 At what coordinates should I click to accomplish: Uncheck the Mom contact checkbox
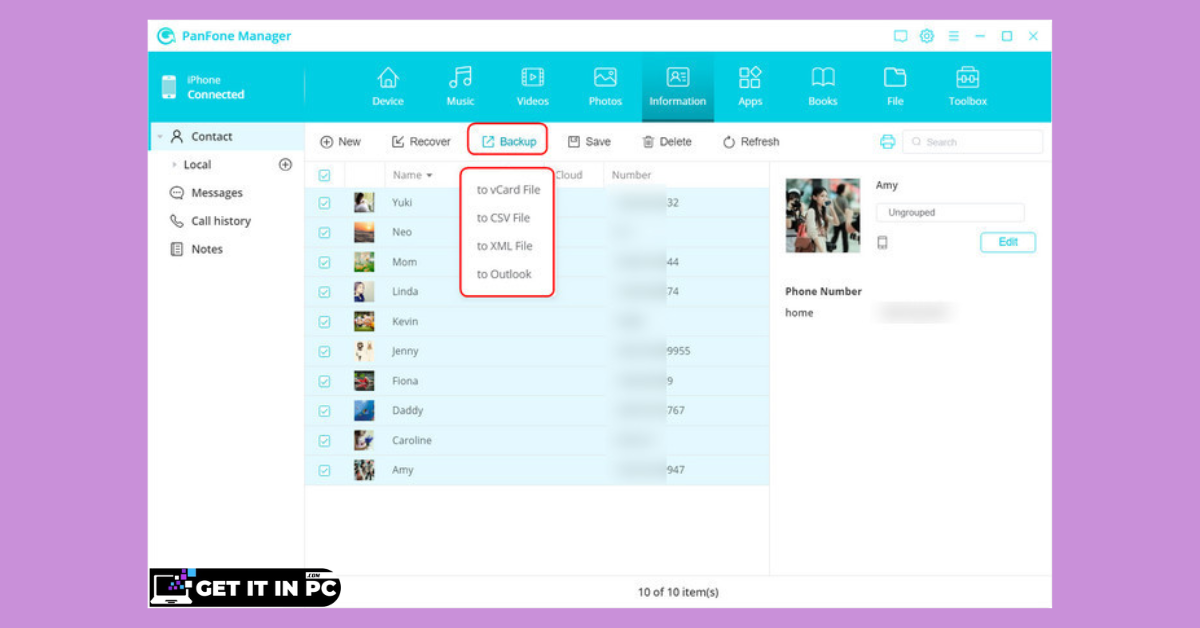pyautogui.click(x=324, y=262)
